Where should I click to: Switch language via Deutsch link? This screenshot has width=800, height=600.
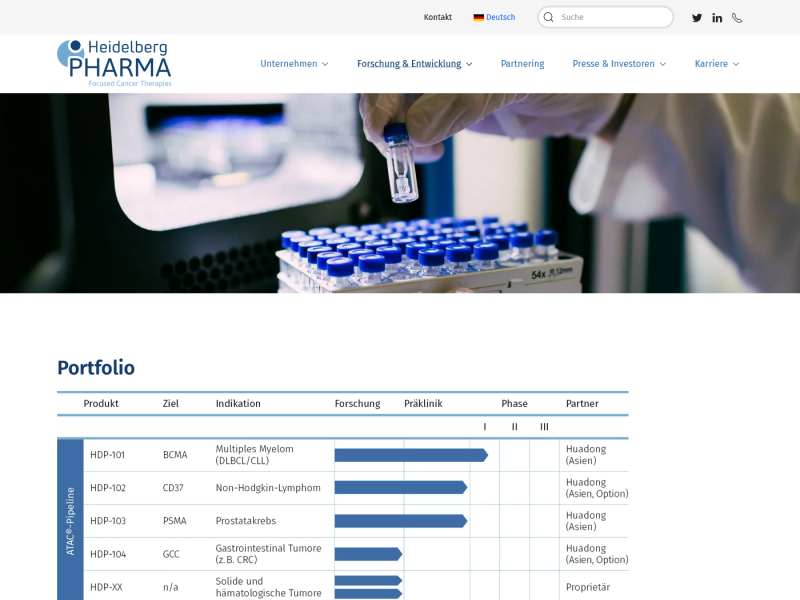pos(501,17)
